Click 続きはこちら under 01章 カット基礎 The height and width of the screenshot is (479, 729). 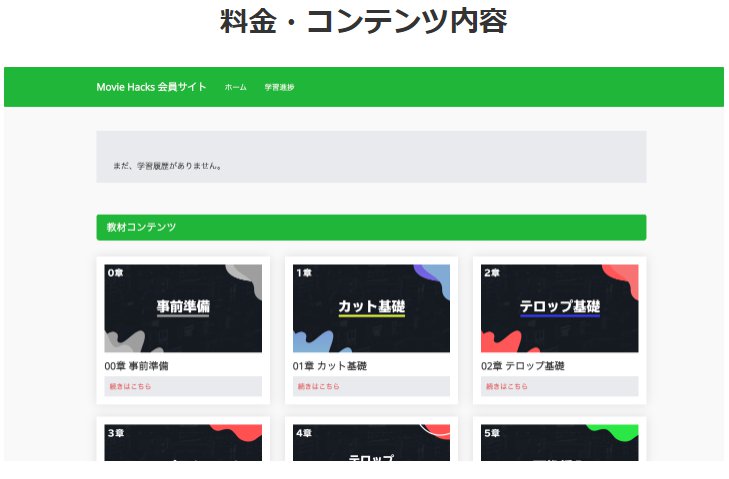pos(318,386)
